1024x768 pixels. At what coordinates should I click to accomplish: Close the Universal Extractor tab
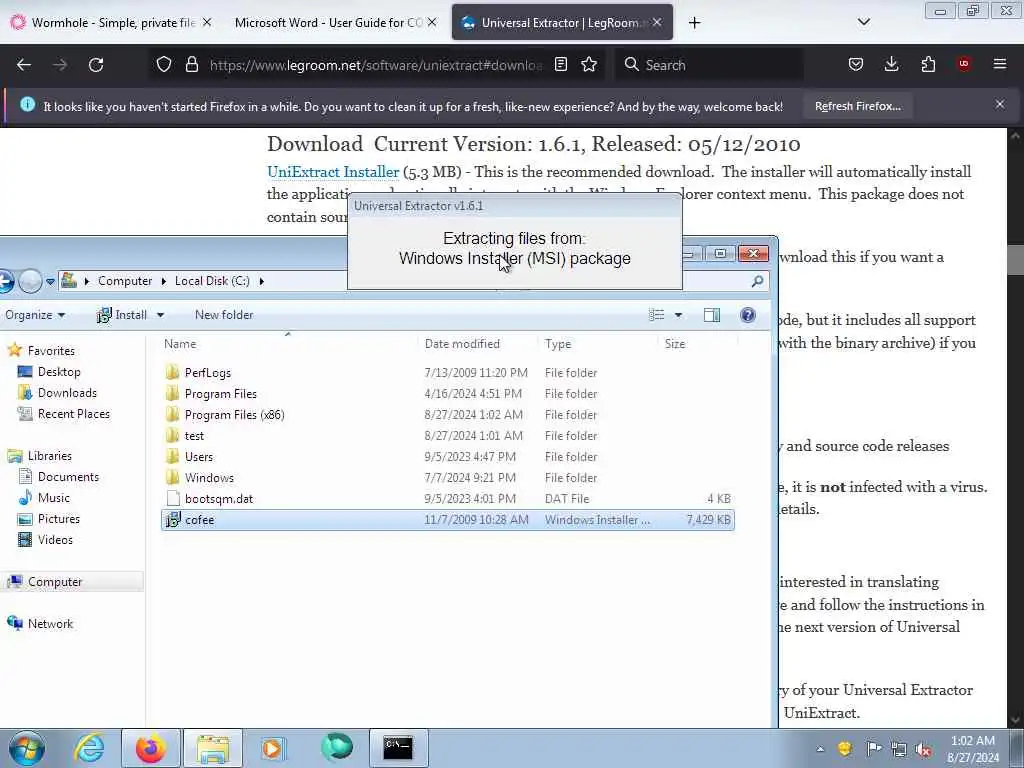[657, 22]
